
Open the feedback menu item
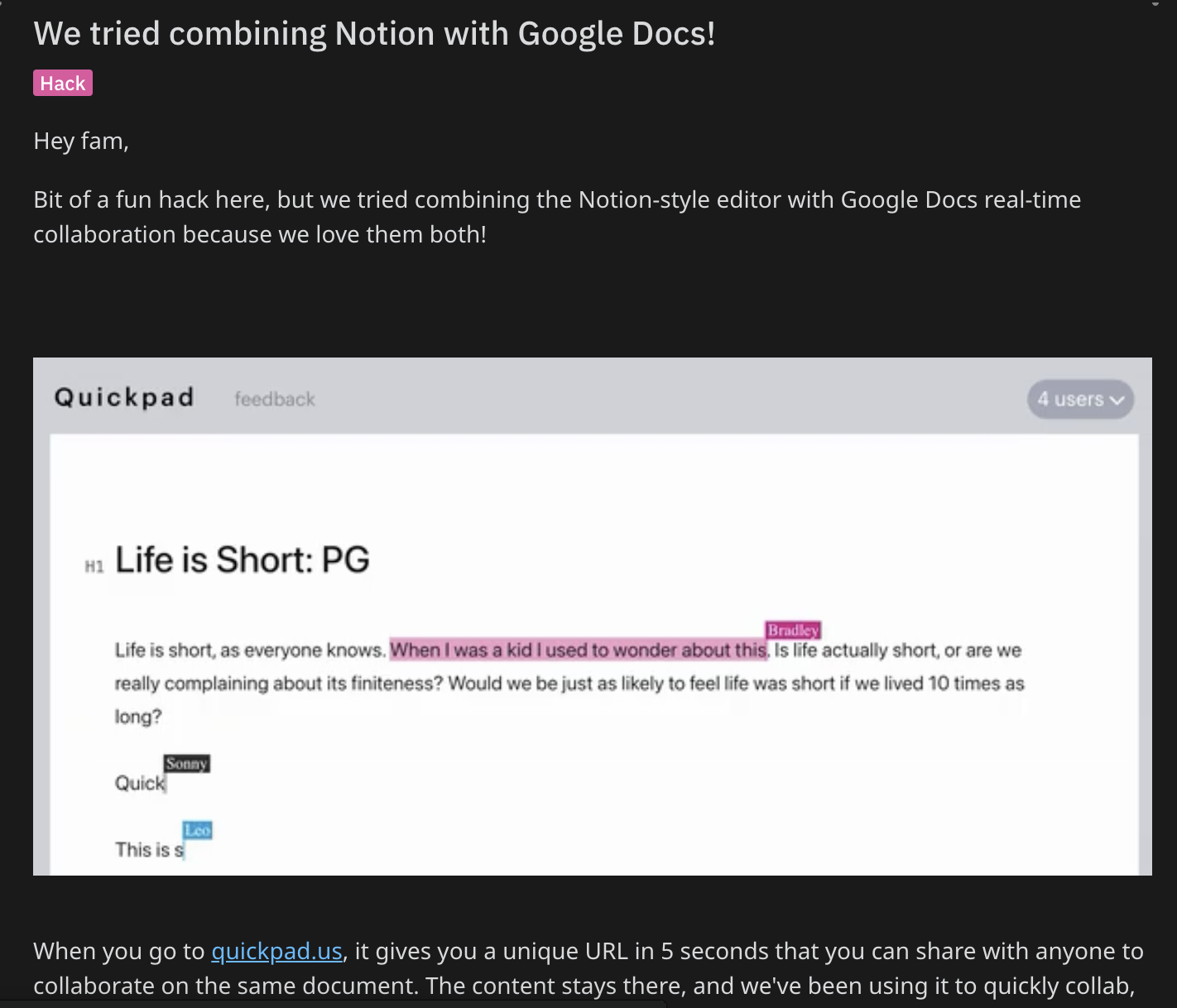point(274,399)
